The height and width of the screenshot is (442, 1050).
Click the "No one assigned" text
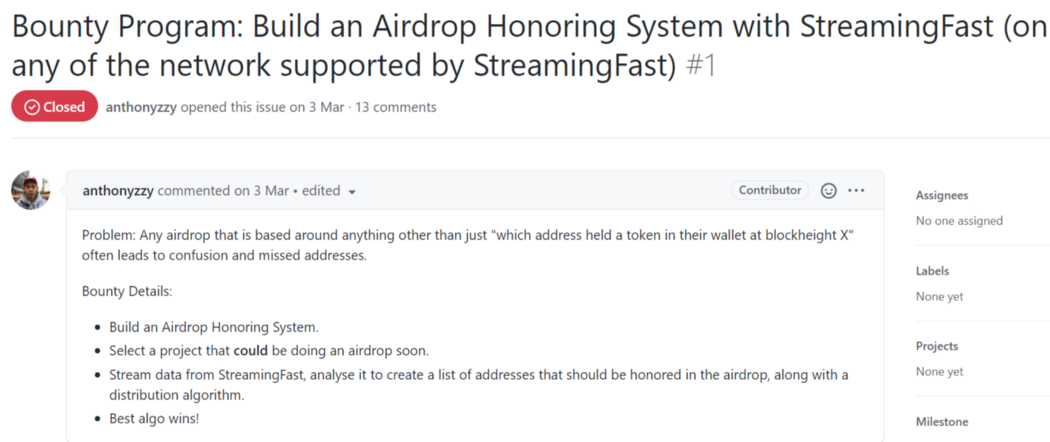point(959,220)
